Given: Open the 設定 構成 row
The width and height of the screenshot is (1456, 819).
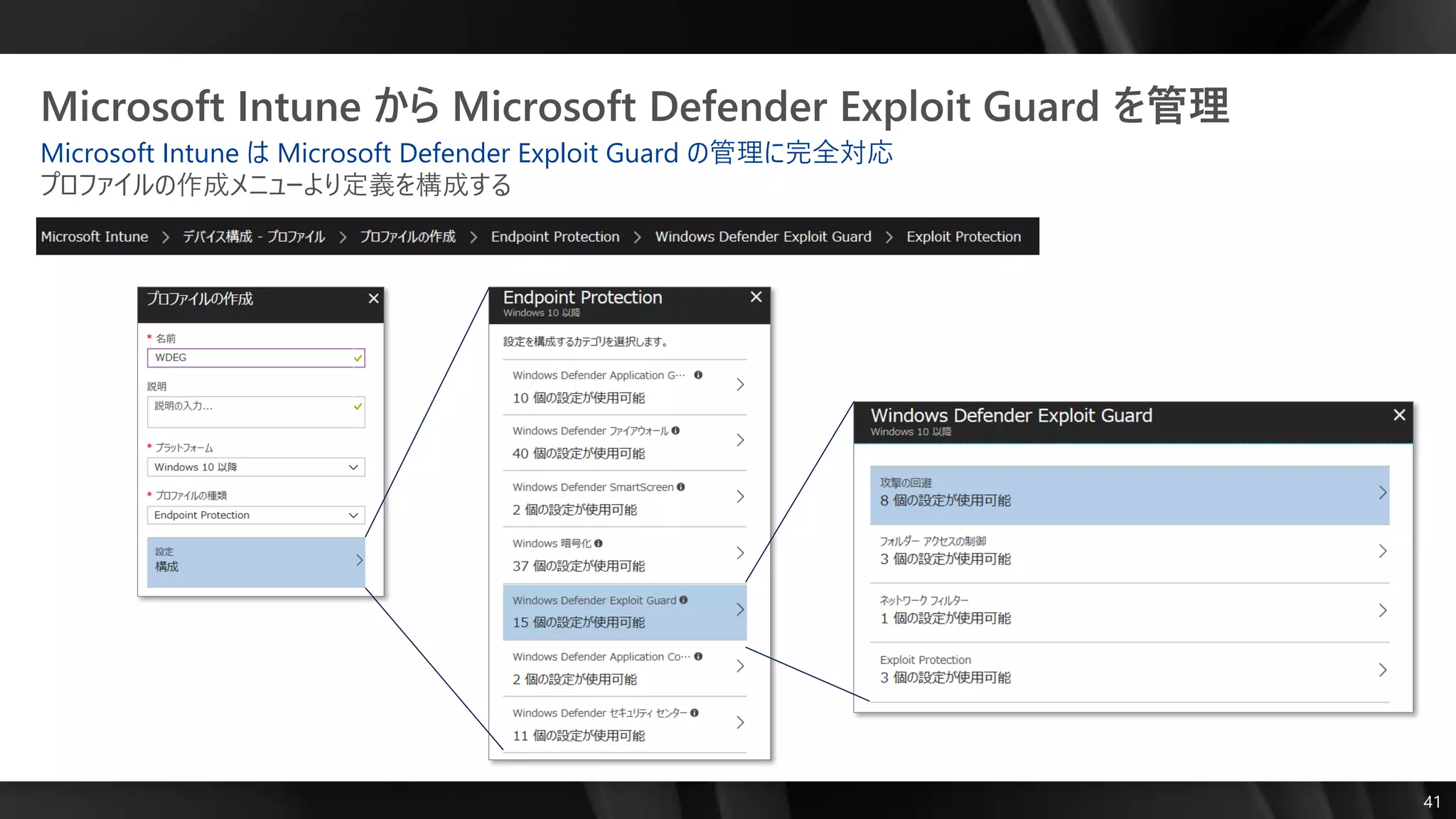Looking at the screenshot, I should (x=256, y=562).
